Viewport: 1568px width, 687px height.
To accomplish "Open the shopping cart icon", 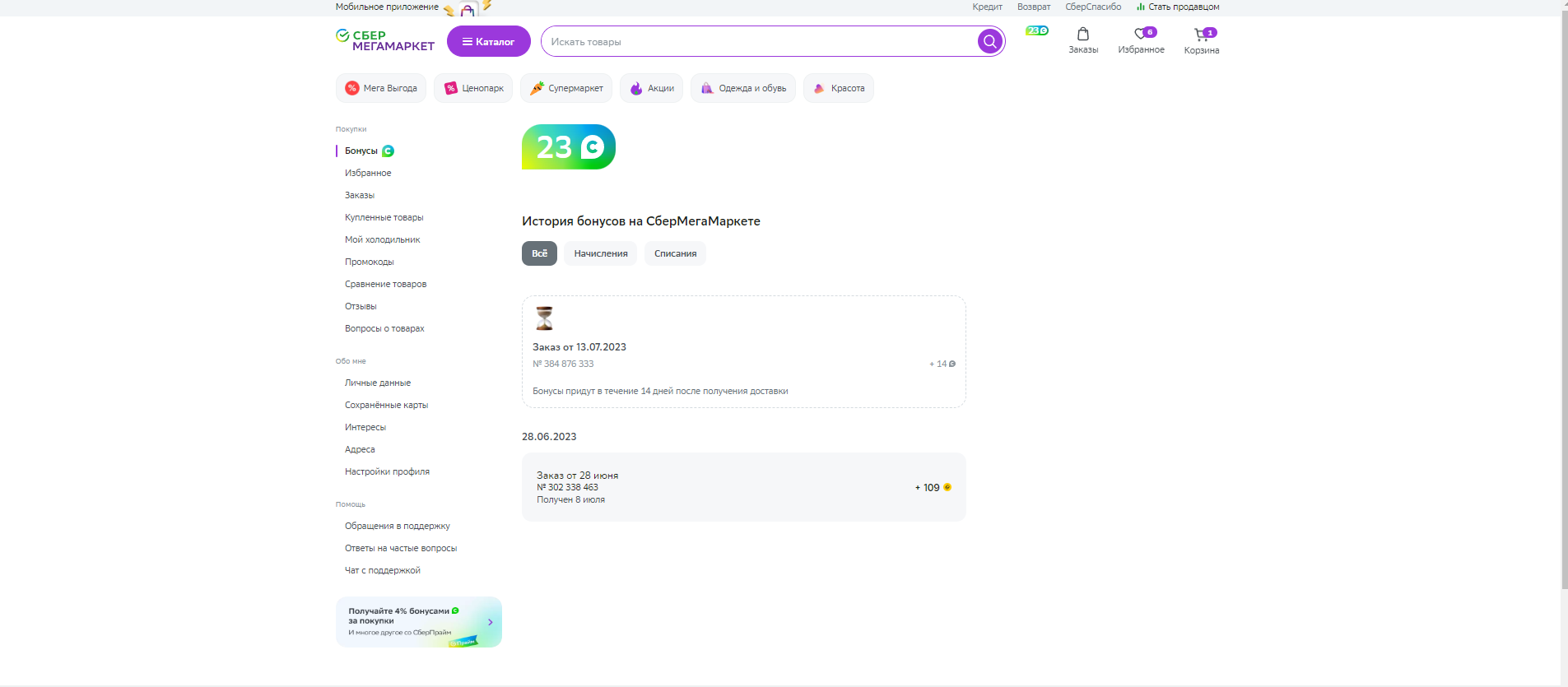I will 1202,35.
